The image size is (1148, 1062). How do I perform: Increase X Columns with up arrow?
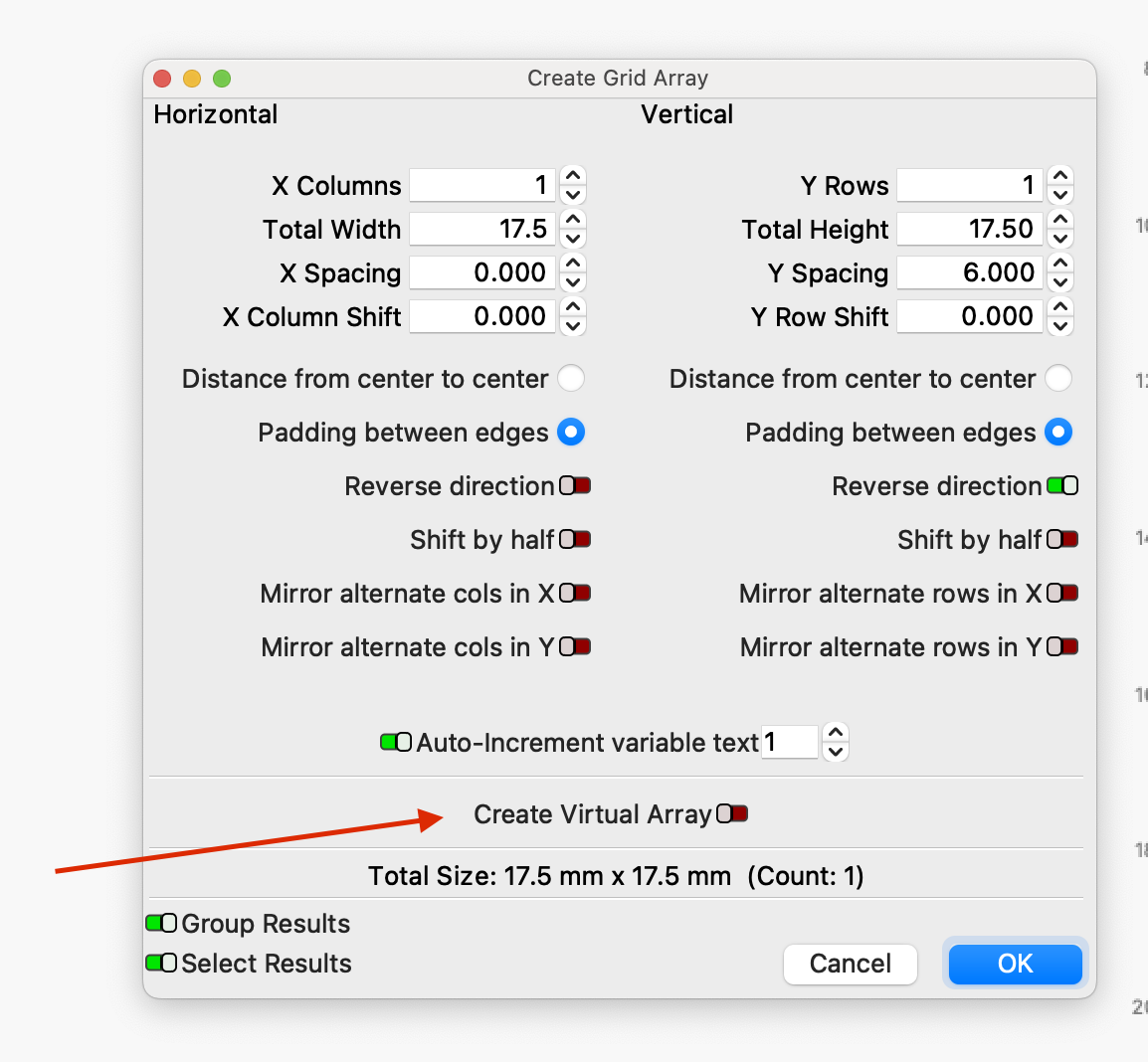573,176
